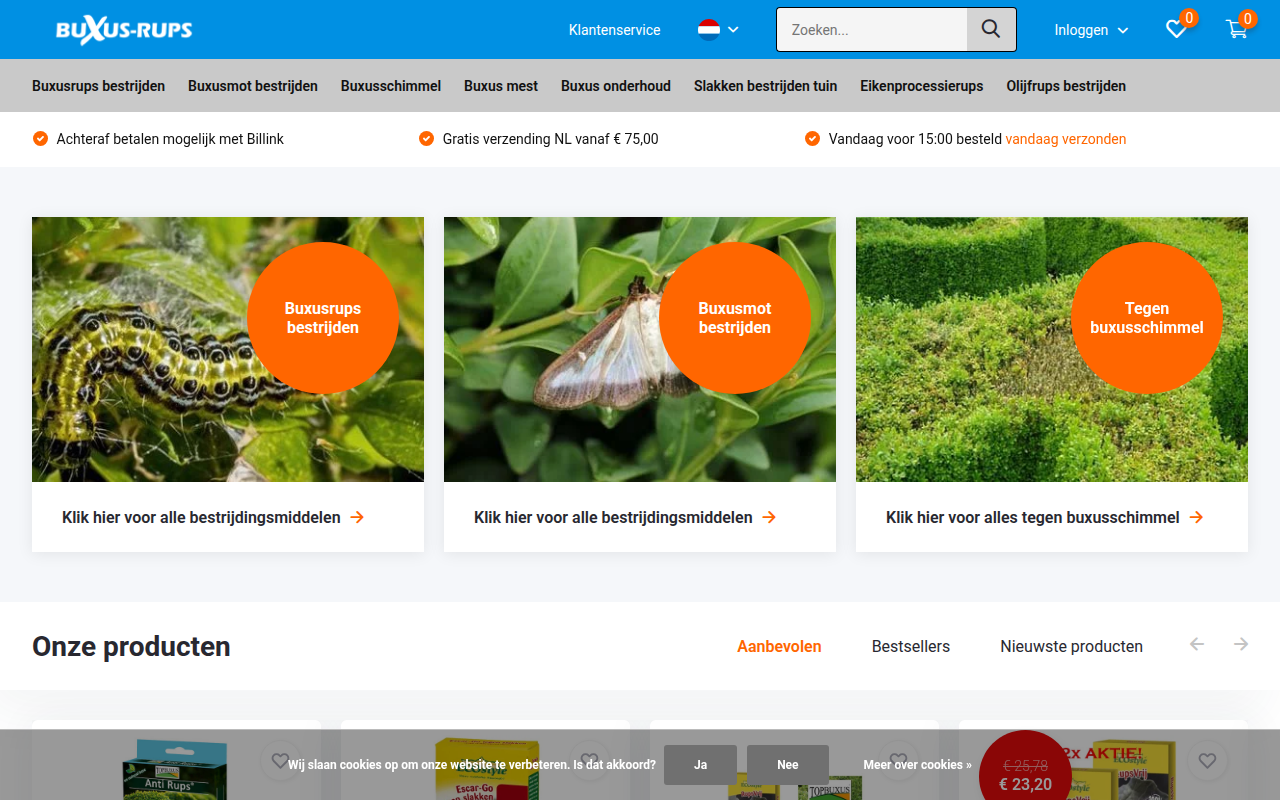Click the previous products arrow

[1197, 644]
